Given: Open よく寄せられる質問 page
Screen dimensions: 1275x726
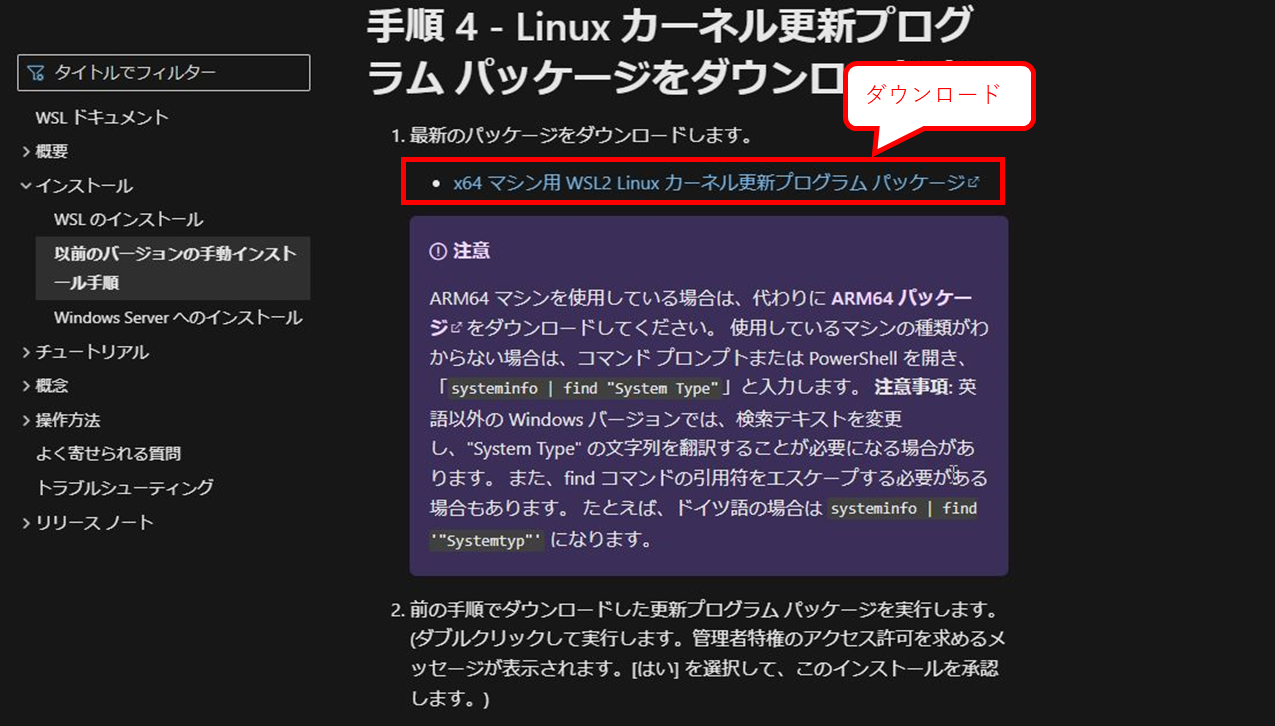Looking at the screenshot, I should point(109,454).
